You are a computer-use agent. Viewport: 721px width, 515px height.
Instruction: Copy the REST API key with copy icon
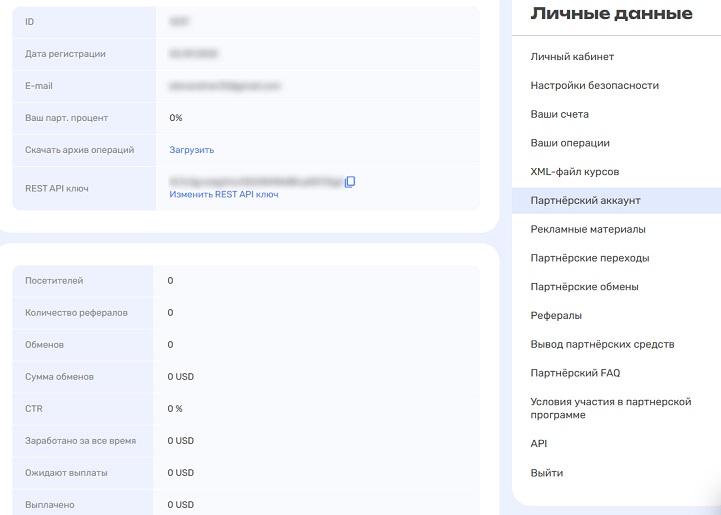click(x=350, y=181)
